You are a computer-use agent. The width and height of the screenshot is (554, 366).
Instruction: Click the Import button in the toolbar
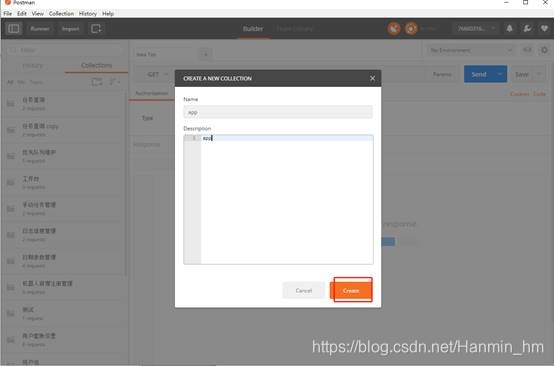(x=70, y=29)
